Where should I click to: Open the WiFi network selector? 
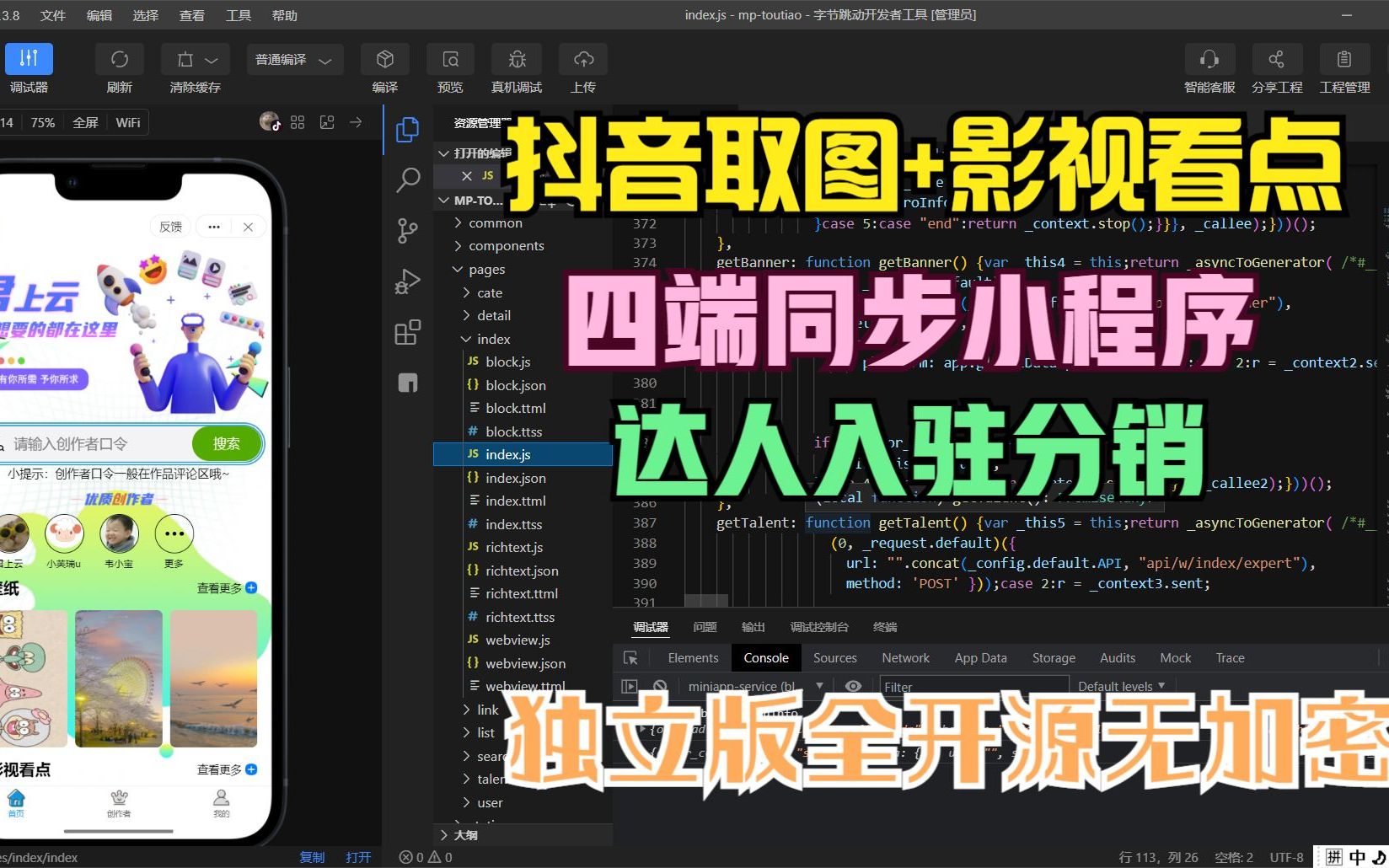pyautogui.click(x=128, y=122)
